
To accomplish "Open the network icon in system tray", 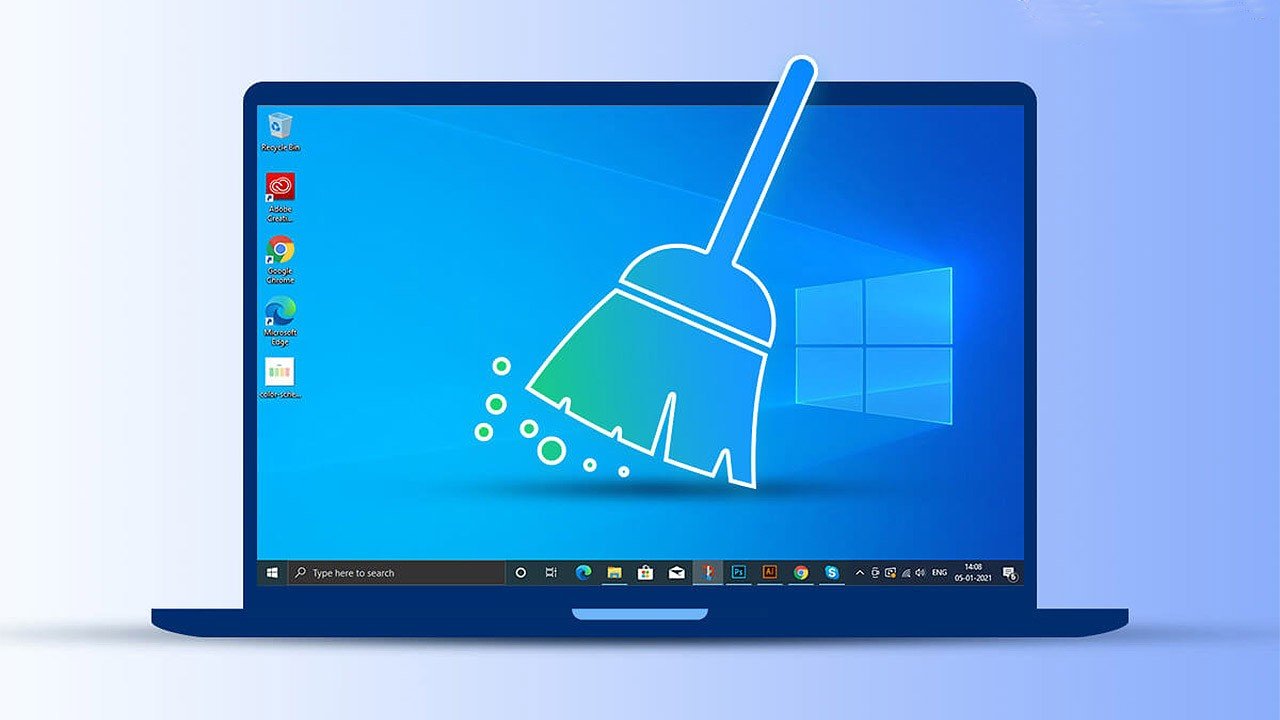I will (906, 573).
